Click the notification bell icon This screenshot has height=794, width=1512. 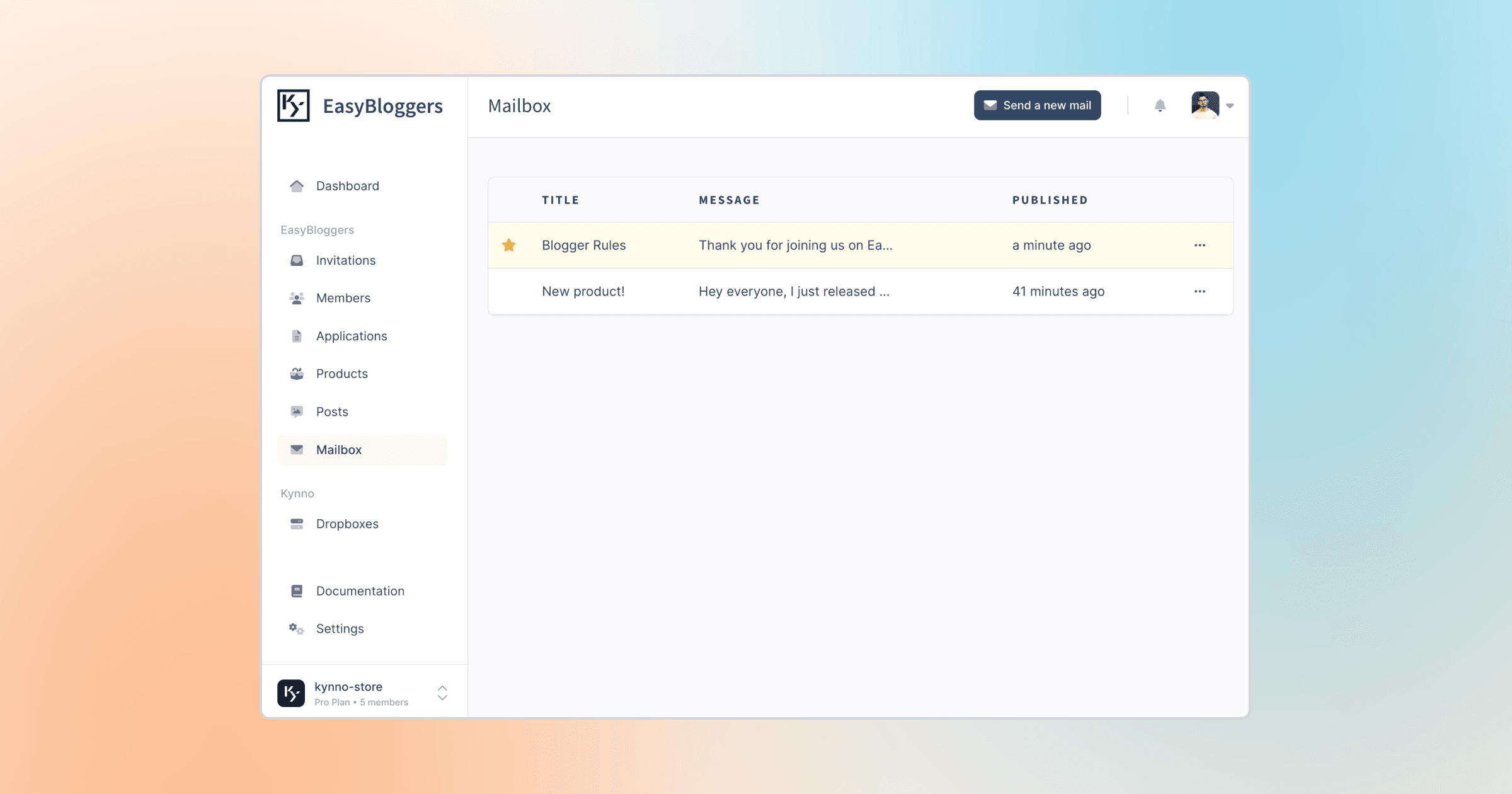pos(1160,105)
